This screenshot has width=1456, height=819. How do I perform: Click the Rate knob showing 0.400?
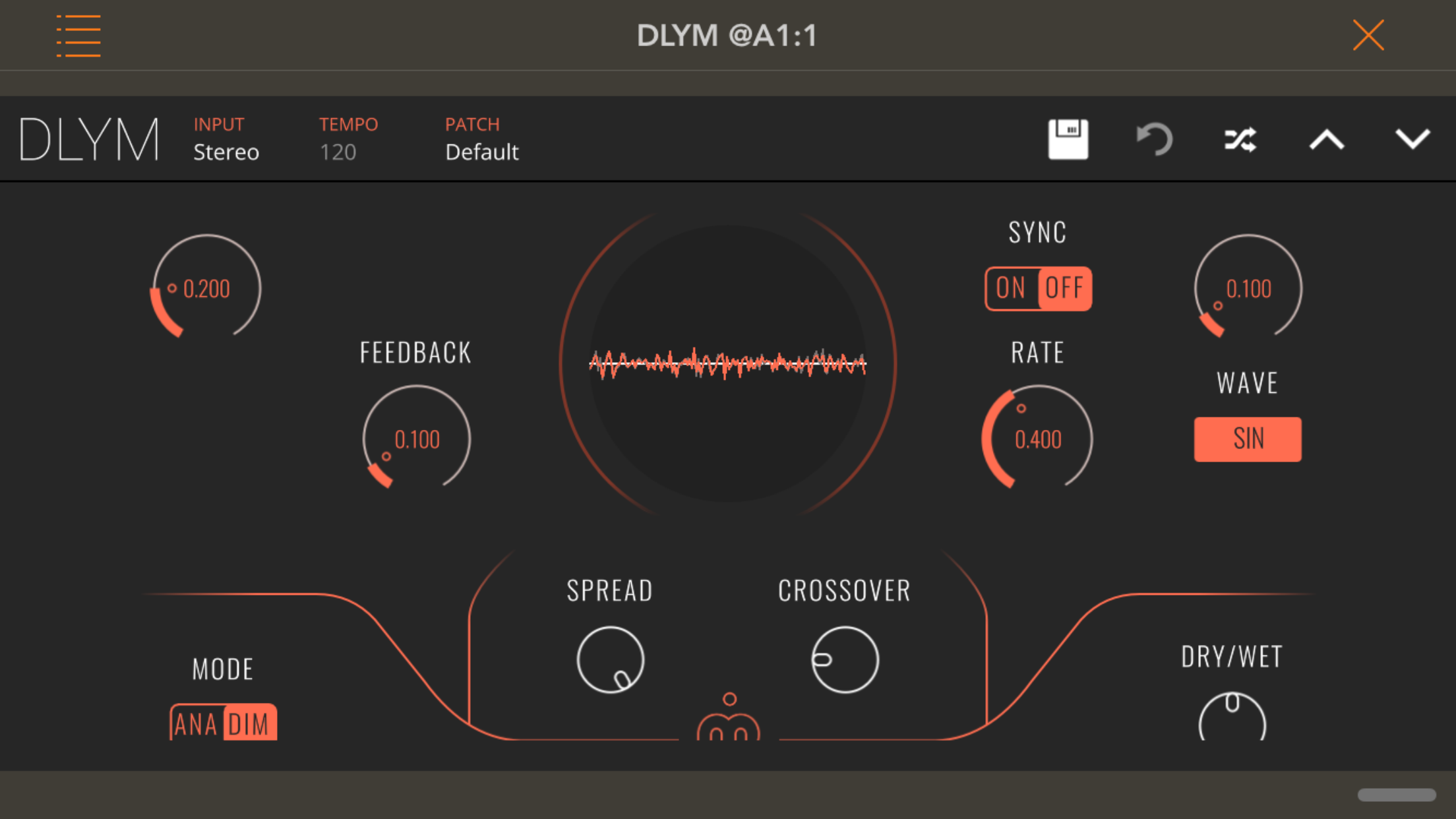(x=1038, y=439)
